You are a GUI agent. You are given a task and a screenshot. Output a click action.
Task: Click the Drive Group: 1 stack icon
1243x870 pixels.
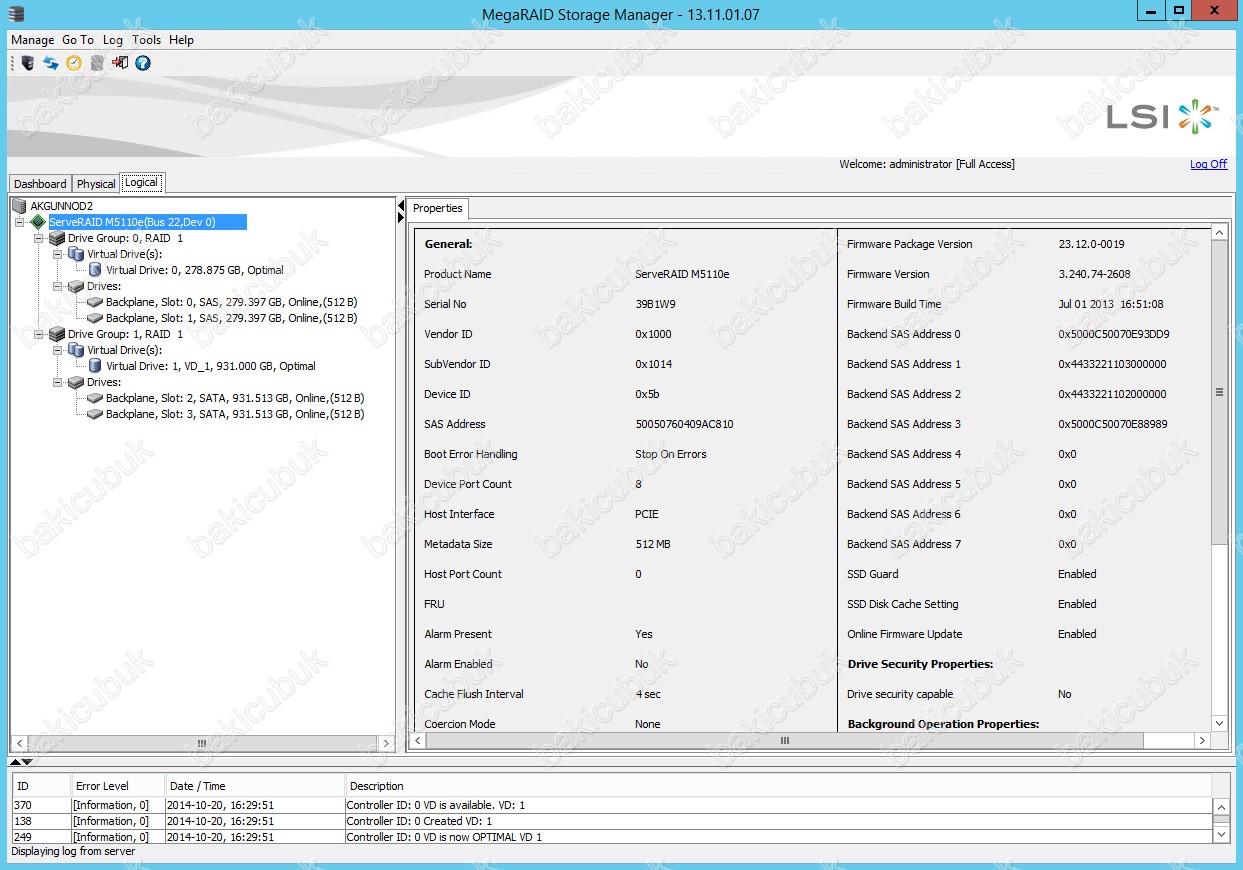point(57,334)
